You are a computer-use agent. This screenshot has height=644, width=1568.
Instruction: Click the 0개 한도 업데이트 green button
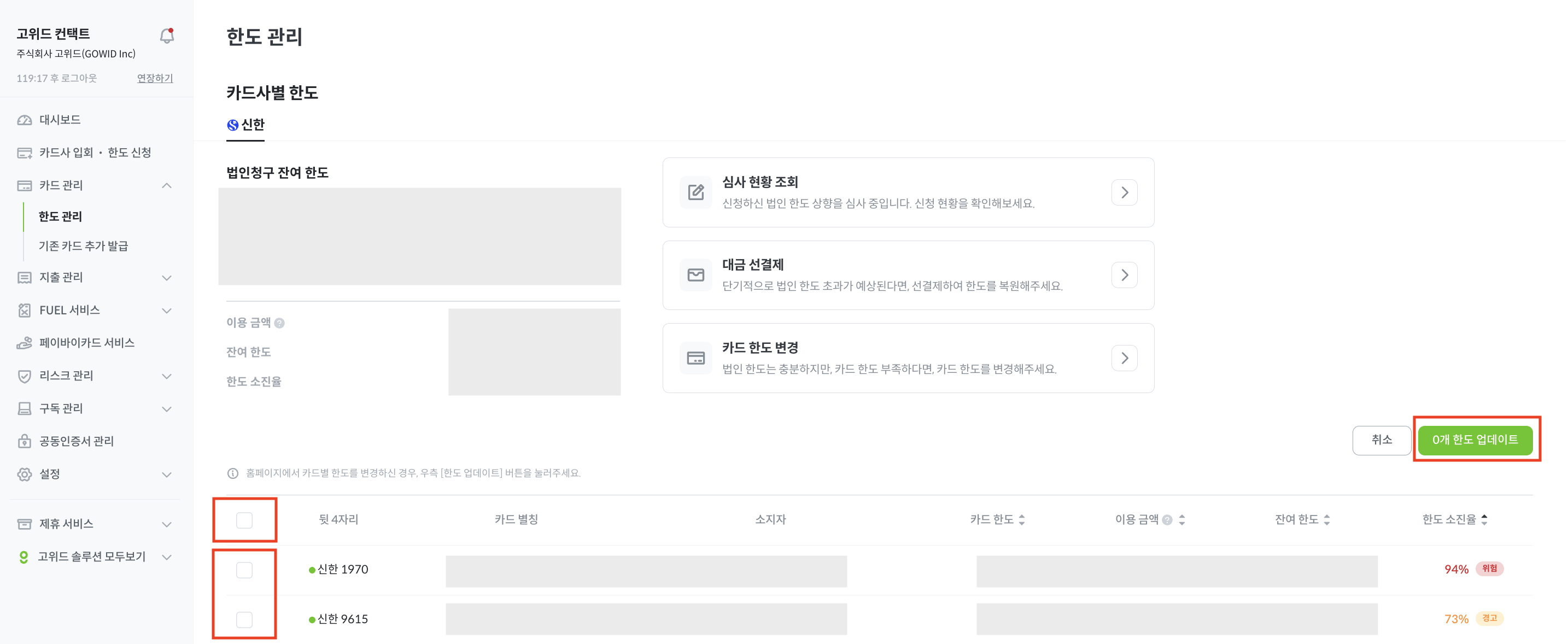[x=1475, y=440]
